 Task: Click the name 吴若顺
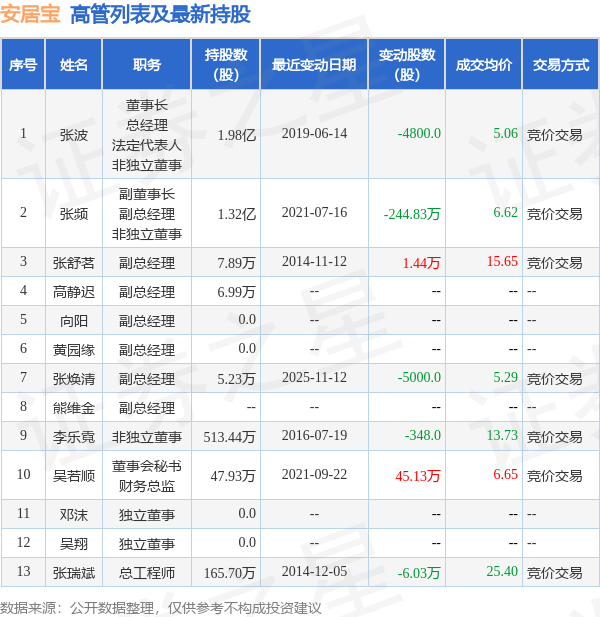(74, 476)
